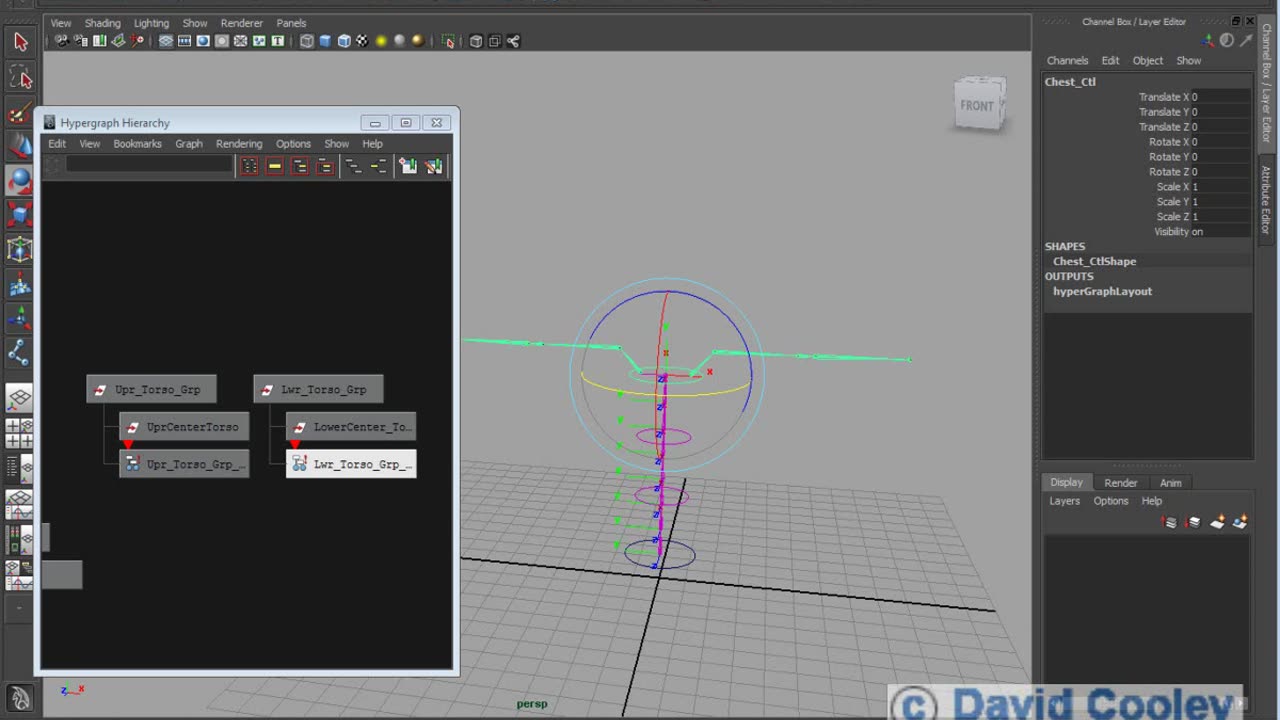Open Hypergraph Rendering menu
This screenshot has height=720, width=1280.
tap(239, 144)
